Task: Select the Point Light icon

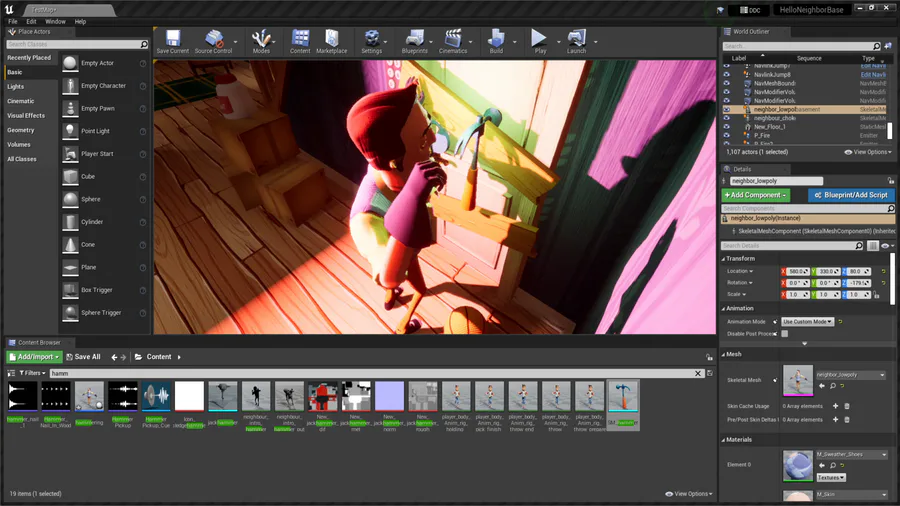Action: pyautogui.click(x=70, y=131)
